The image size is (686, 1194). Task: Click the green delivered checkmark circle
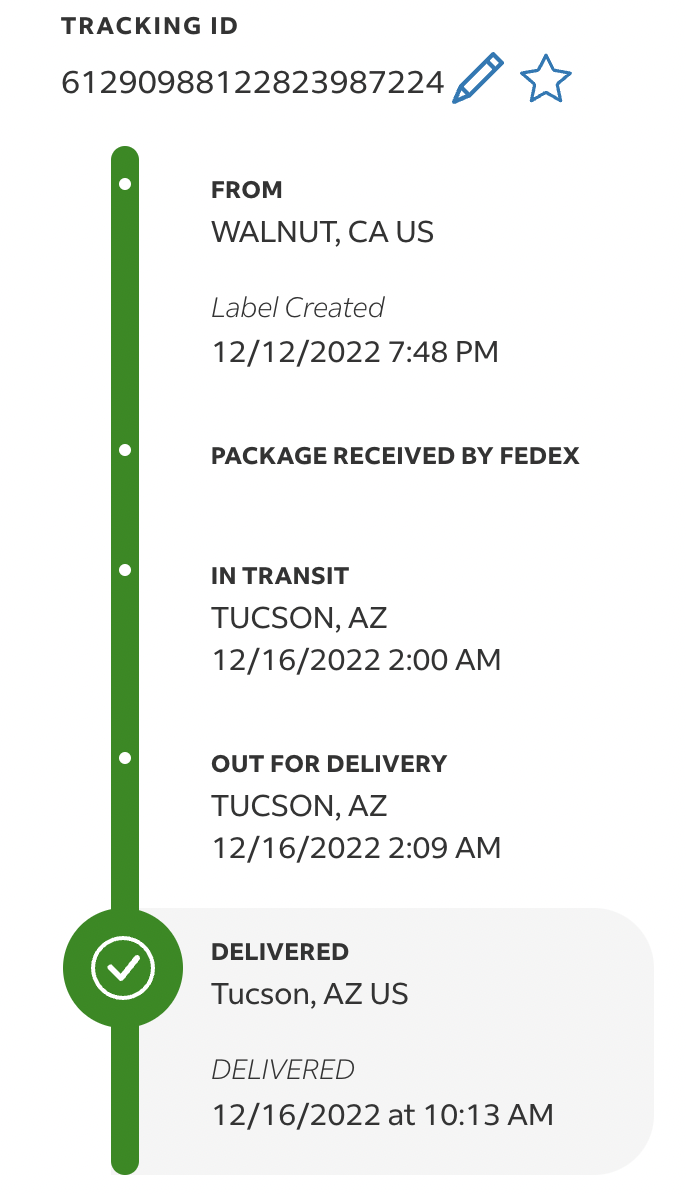pyautogui.click(x=123, y=968)
